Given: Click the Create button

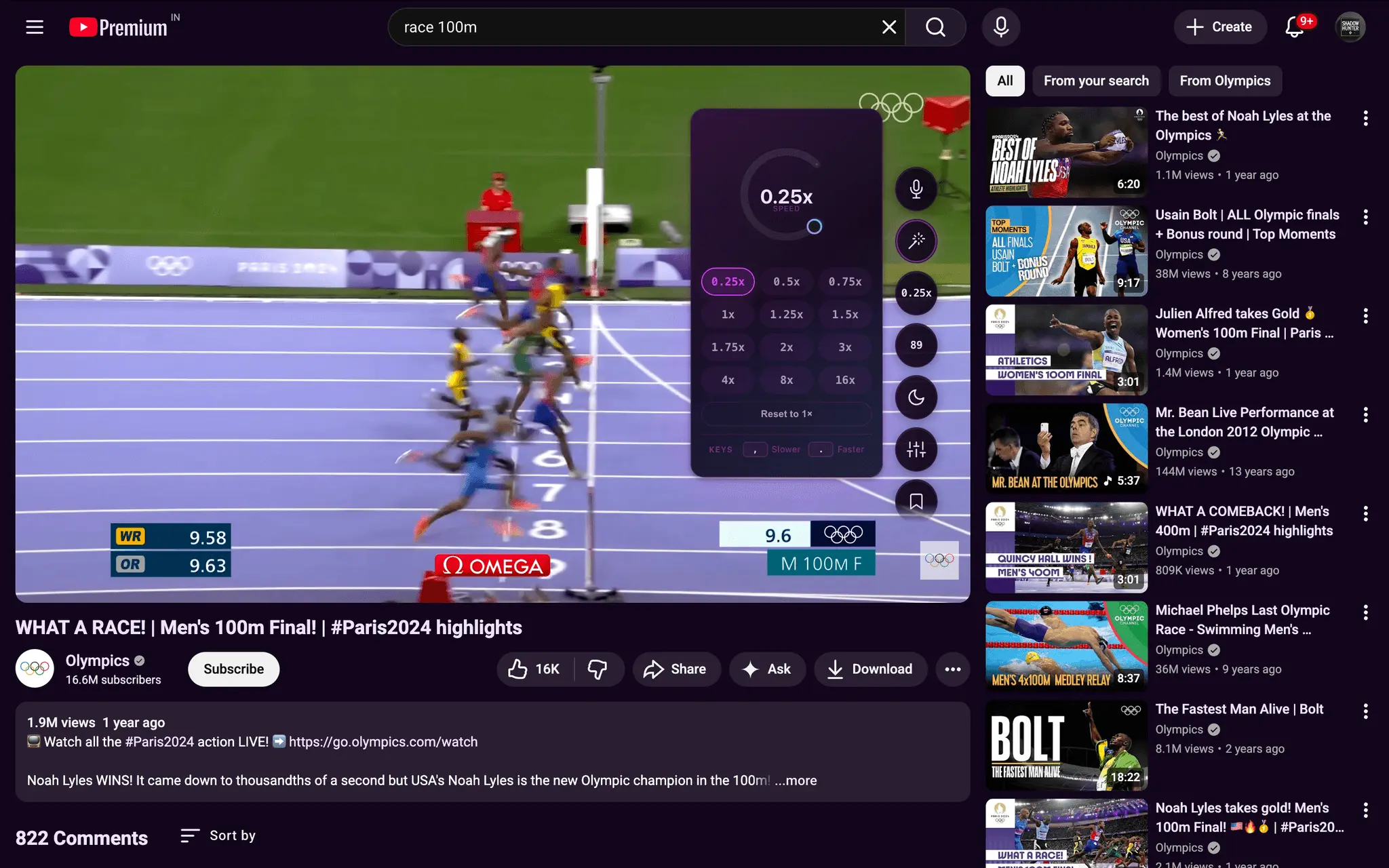Looking at the screenshot, I should point(1219,27).
